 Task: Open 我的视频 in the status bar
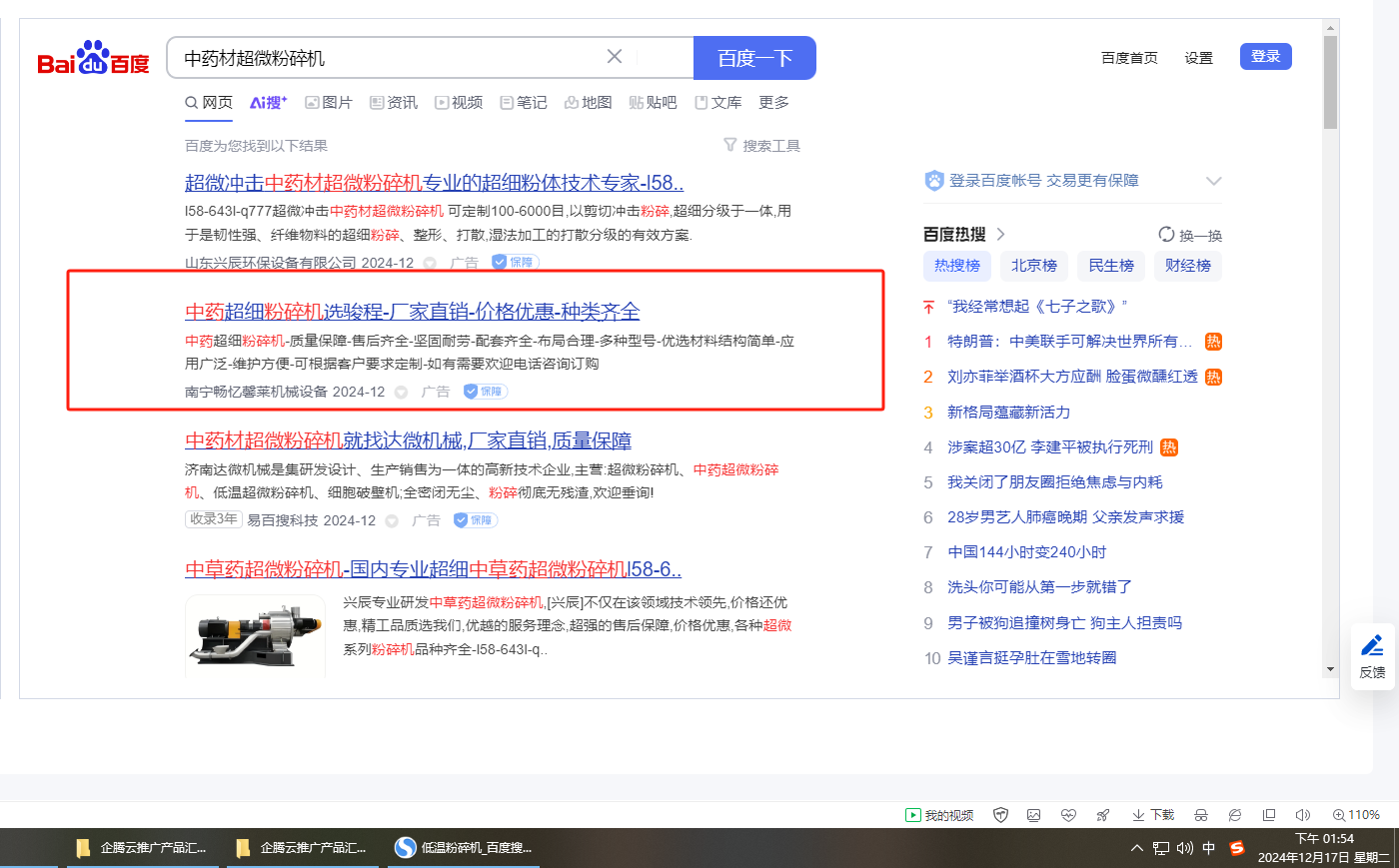point(939,815)
